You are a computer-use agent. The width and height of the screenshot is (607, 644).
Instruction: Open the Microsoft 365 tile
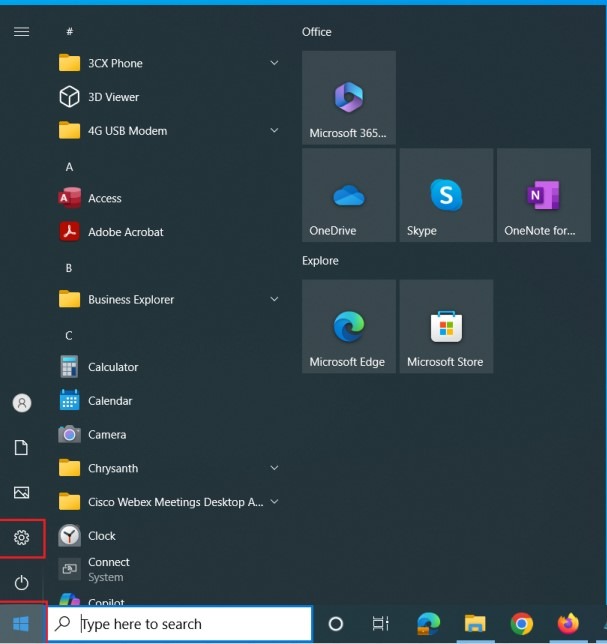click(x=348, y=98)
